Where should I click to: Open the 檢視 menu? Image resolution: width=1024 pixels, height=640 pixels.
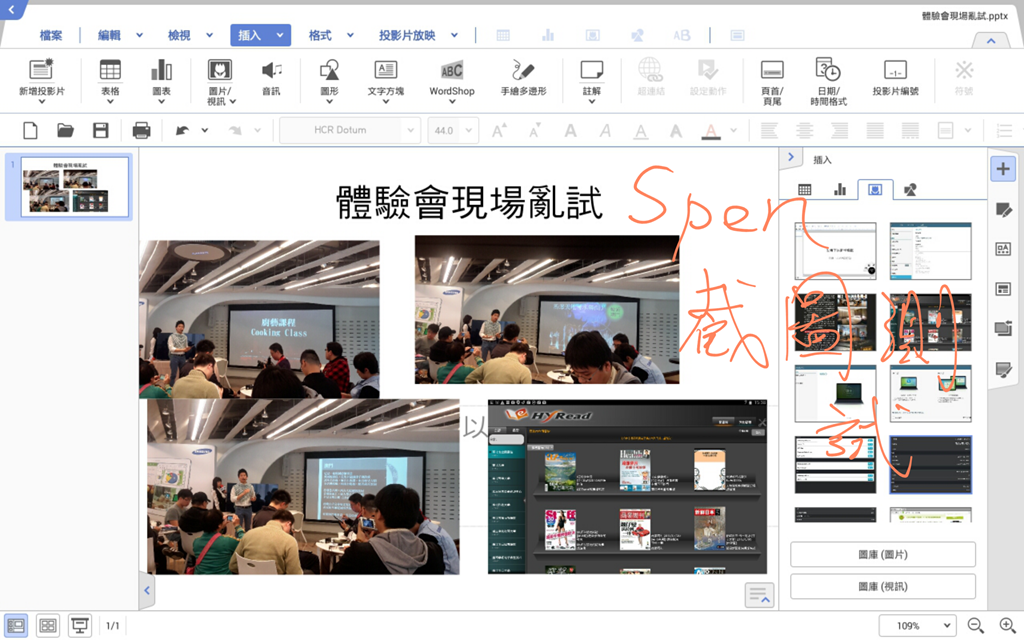(x=179, y=35)
